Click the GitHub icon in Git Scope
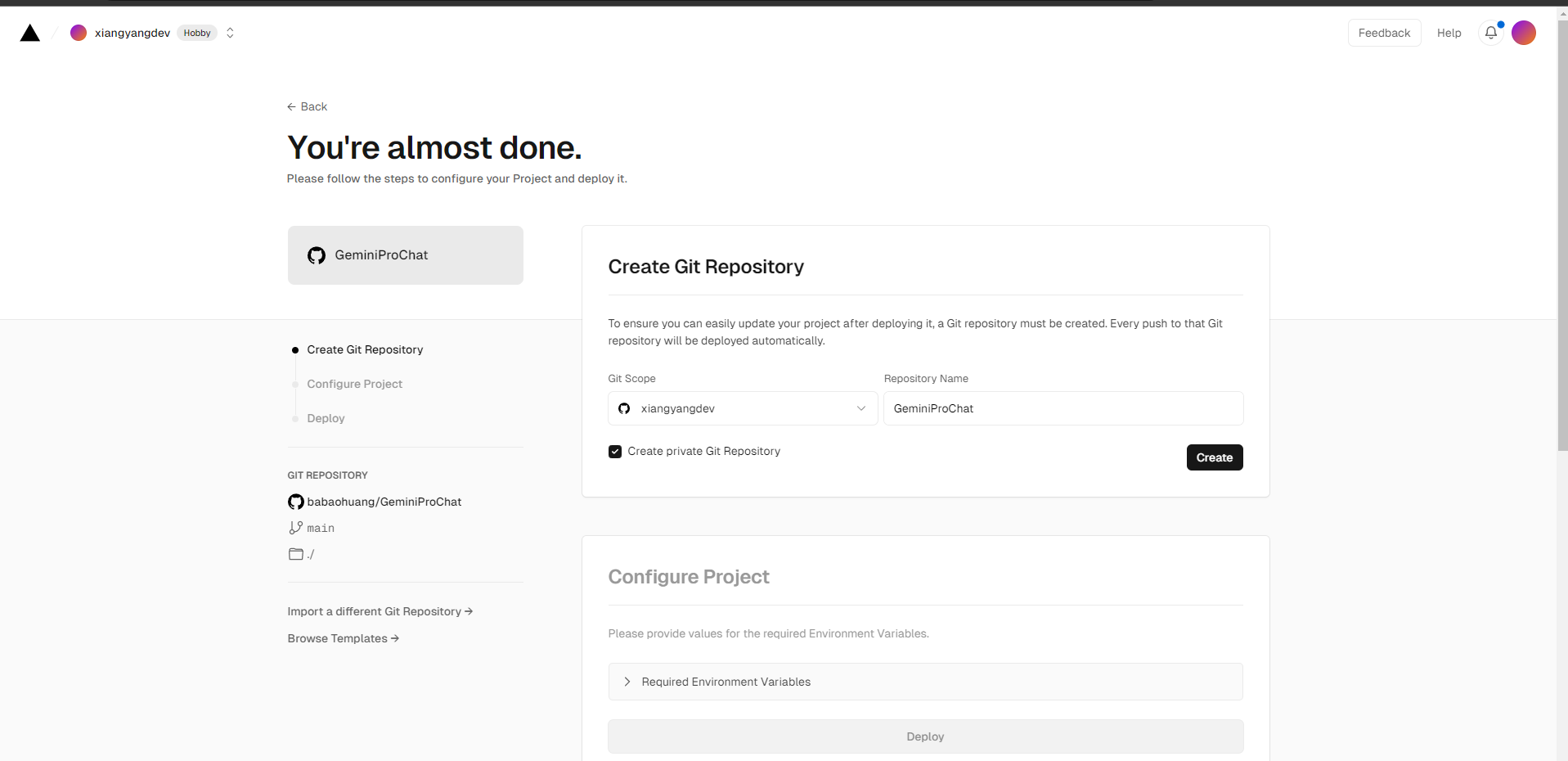The image size is (1568, 761). pyautogui.click(x=624, y=408)
